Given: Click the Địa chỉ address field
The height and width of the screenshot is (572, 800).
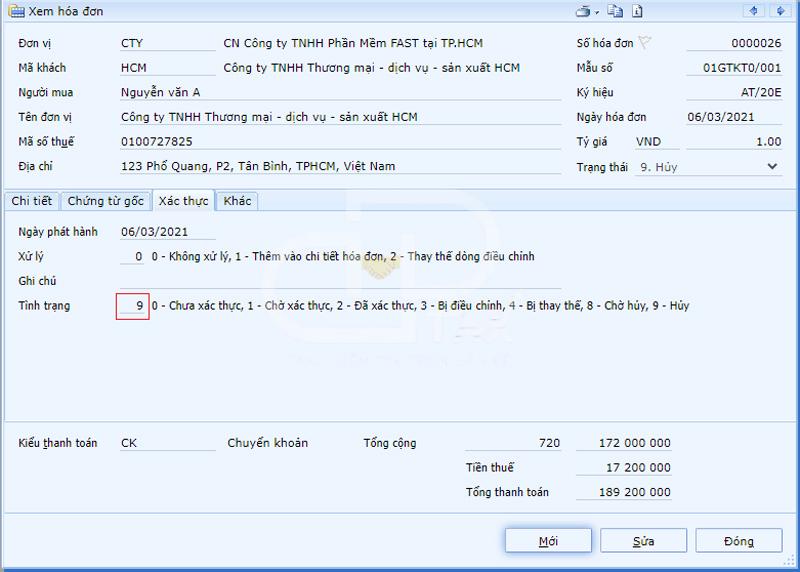Looking at the screenshot, I should click(x=340, y=166).
